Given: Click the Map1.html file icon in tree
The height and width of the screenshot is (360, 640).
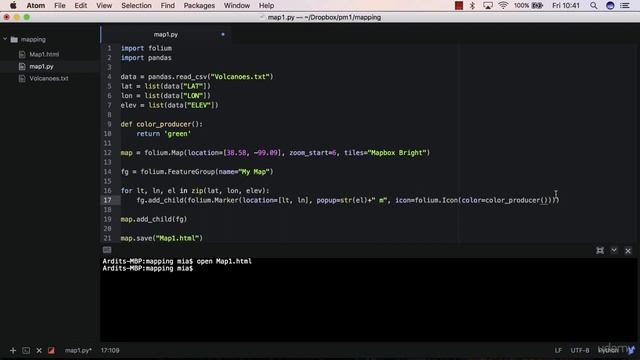Looking at the screenshot, I should click(x=22, y=54).
